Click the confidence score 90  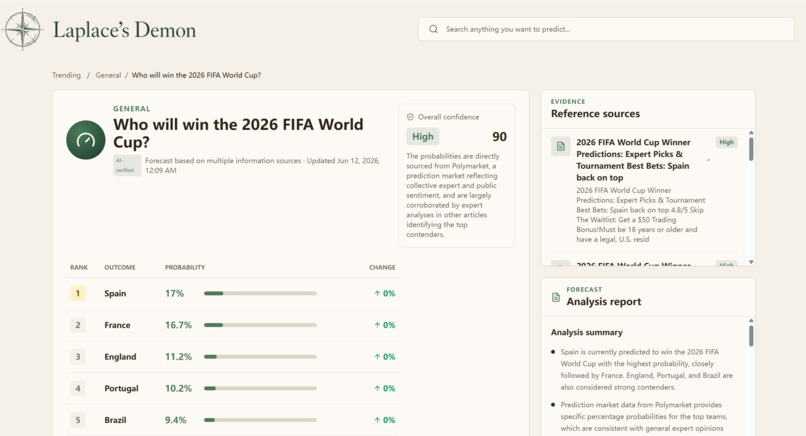[x=499, y=137]
